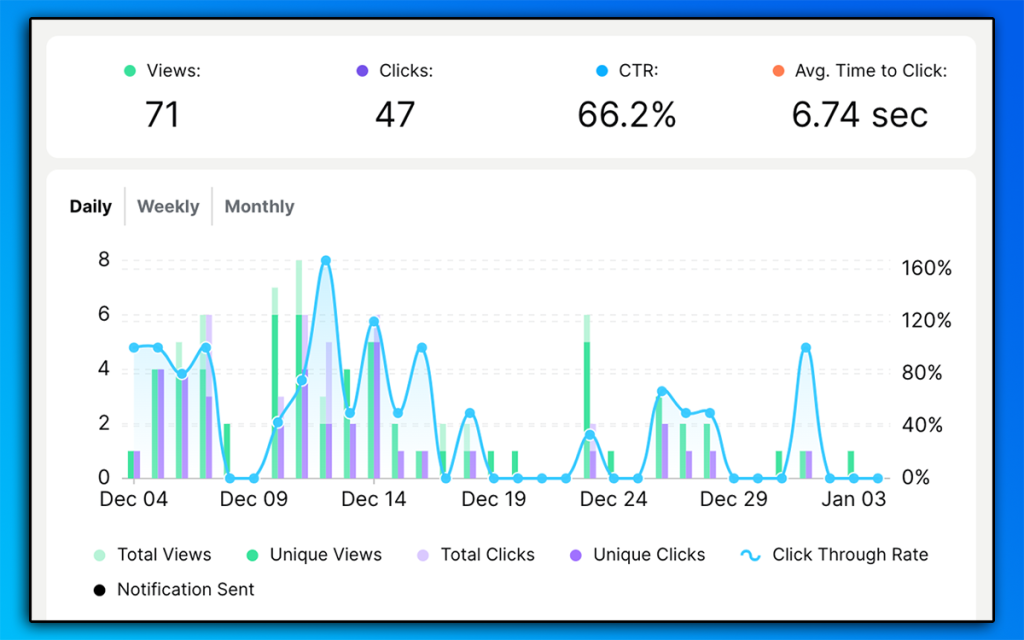The image size is (1024, 640).
Task: Hide the Total Views series label
Action: tap(164, 555)
